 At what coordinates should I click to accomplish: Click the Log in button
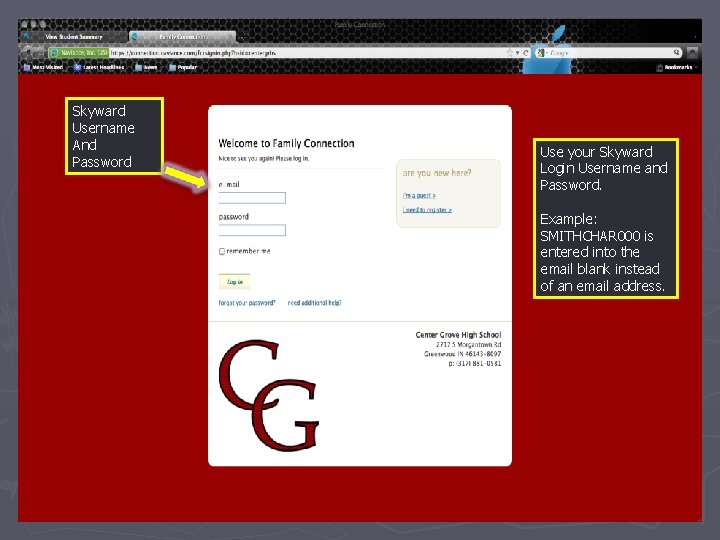pos(235,281)
